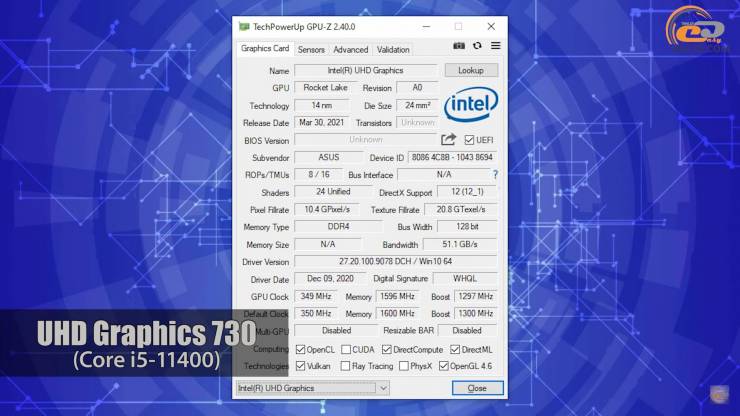Click the GPU Clock Memory 1596 MHz

pyautogui.click(x=397, y=297)
